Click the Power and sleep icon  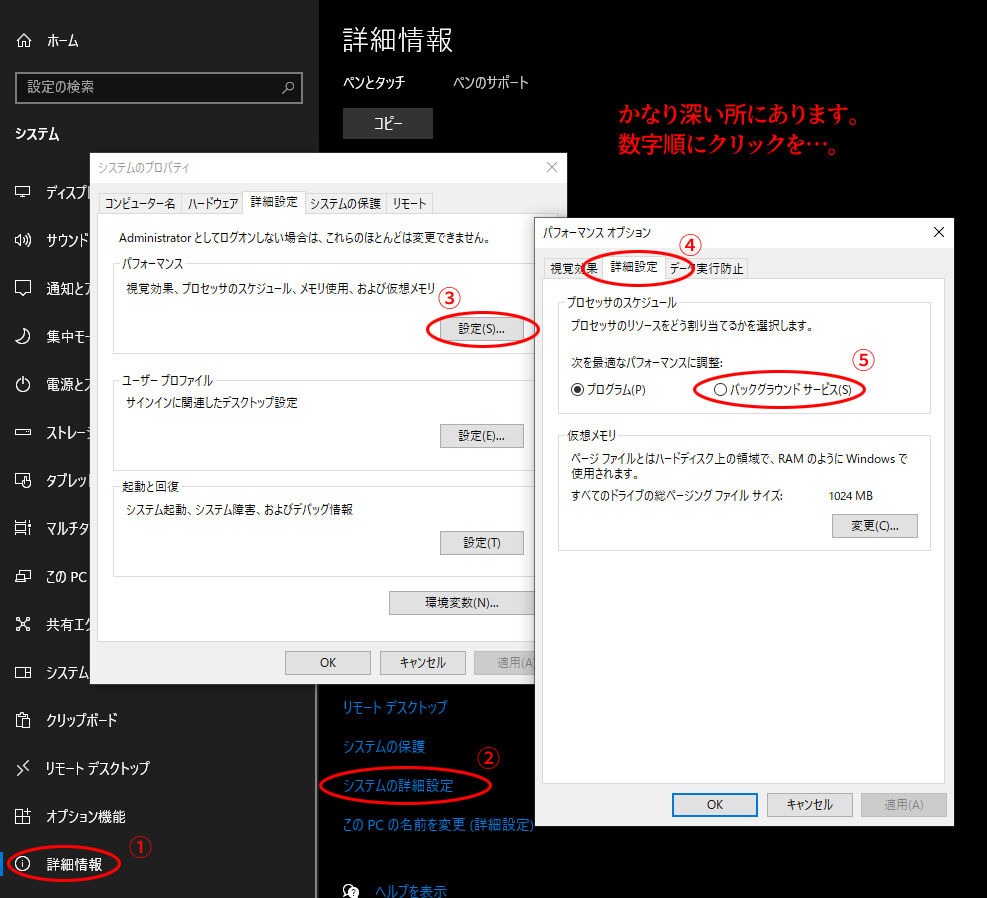tap(24, 384)
